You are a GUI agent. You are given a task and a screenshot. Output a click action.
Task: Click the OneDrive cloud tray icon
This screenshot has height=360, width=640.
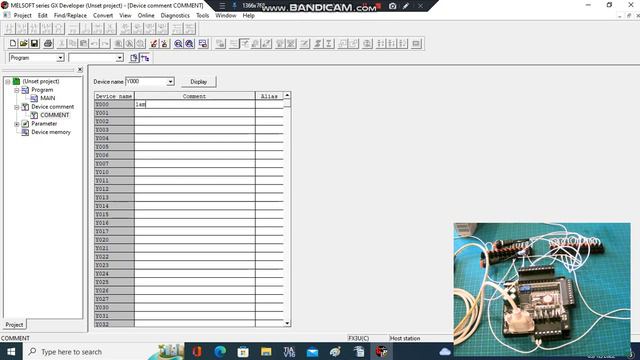445,351
